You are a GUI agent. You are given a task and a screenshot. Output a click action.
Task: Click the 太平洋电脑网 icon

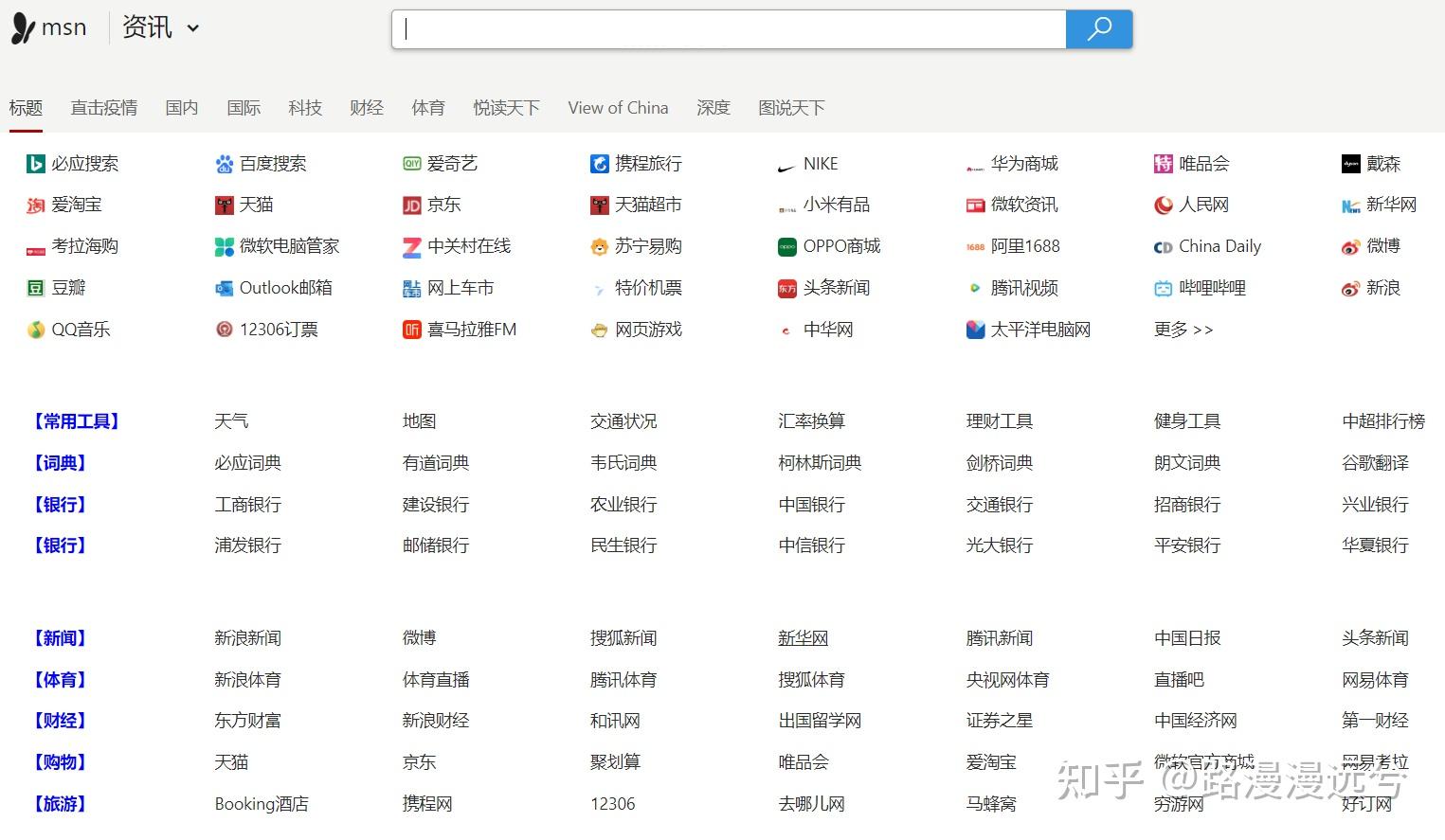[975, 330]
